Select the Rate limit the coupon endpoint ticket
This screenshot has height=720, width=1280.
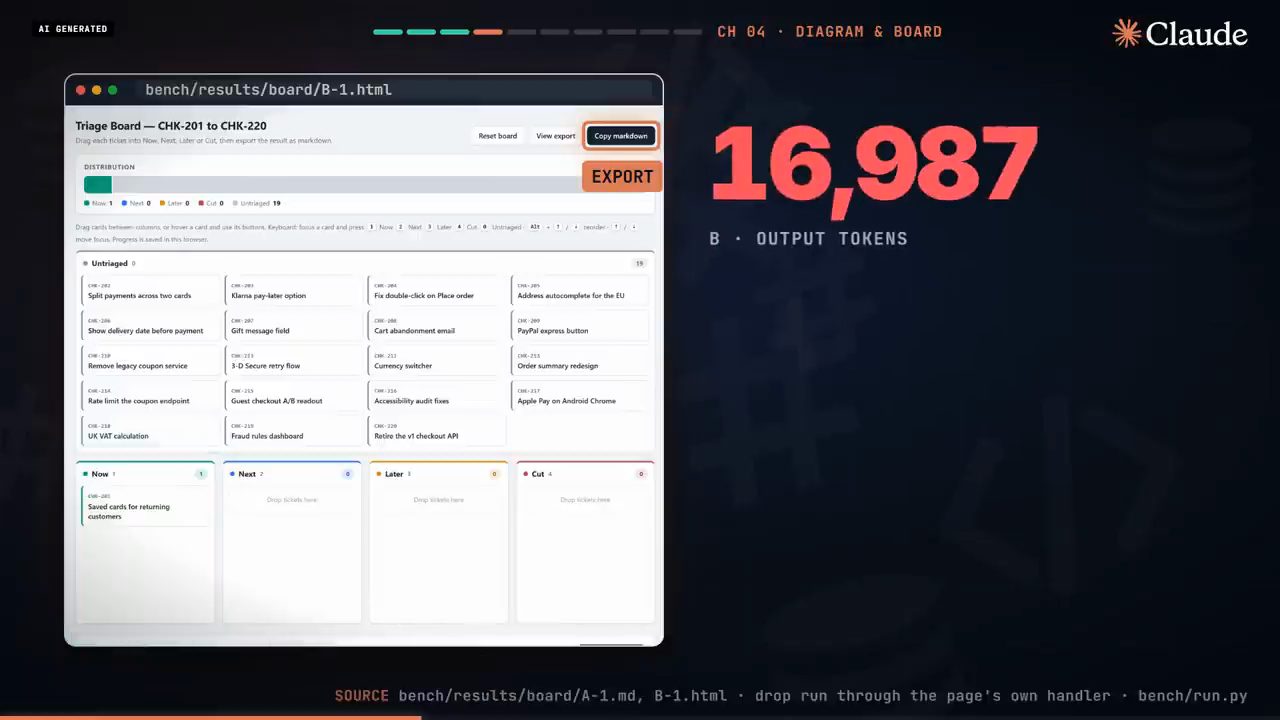pos(150,396)
